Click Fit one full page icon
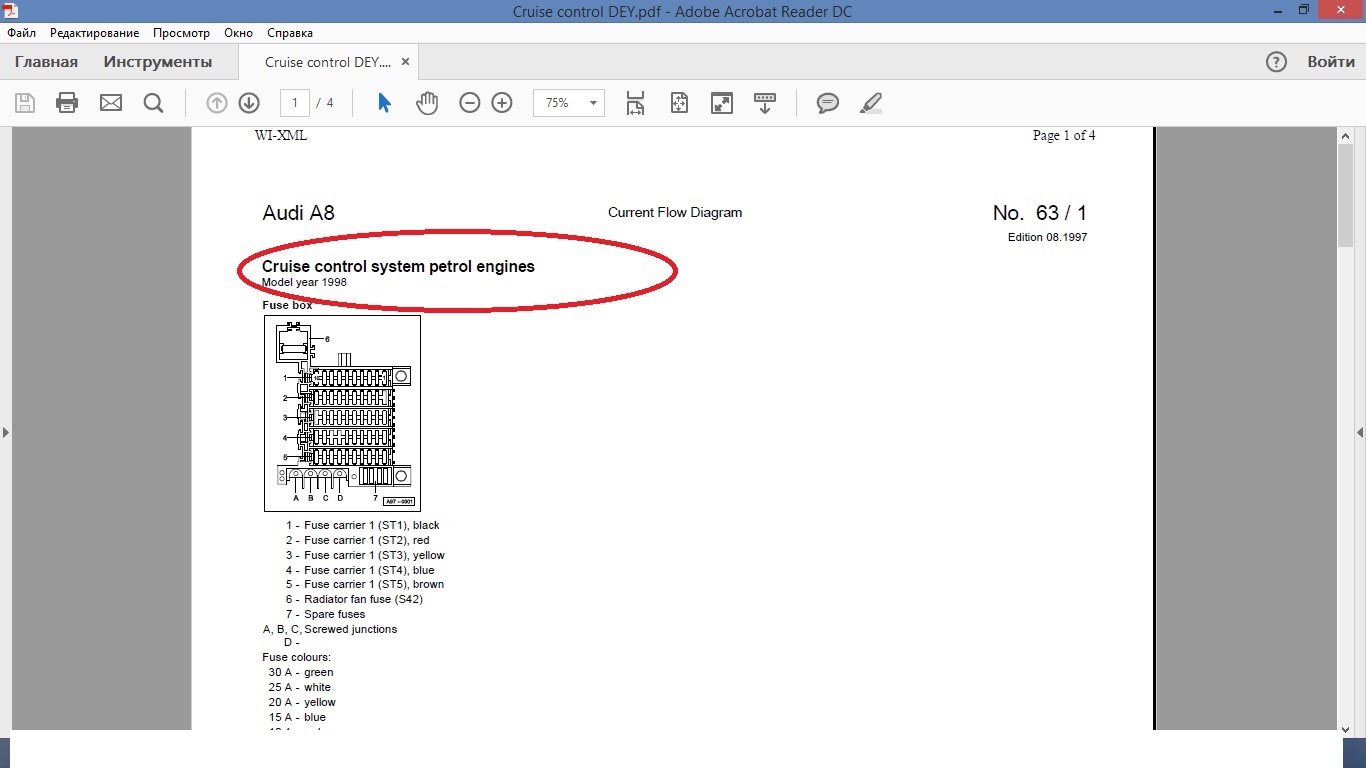 pyautogui.click(x=679, y=103)
